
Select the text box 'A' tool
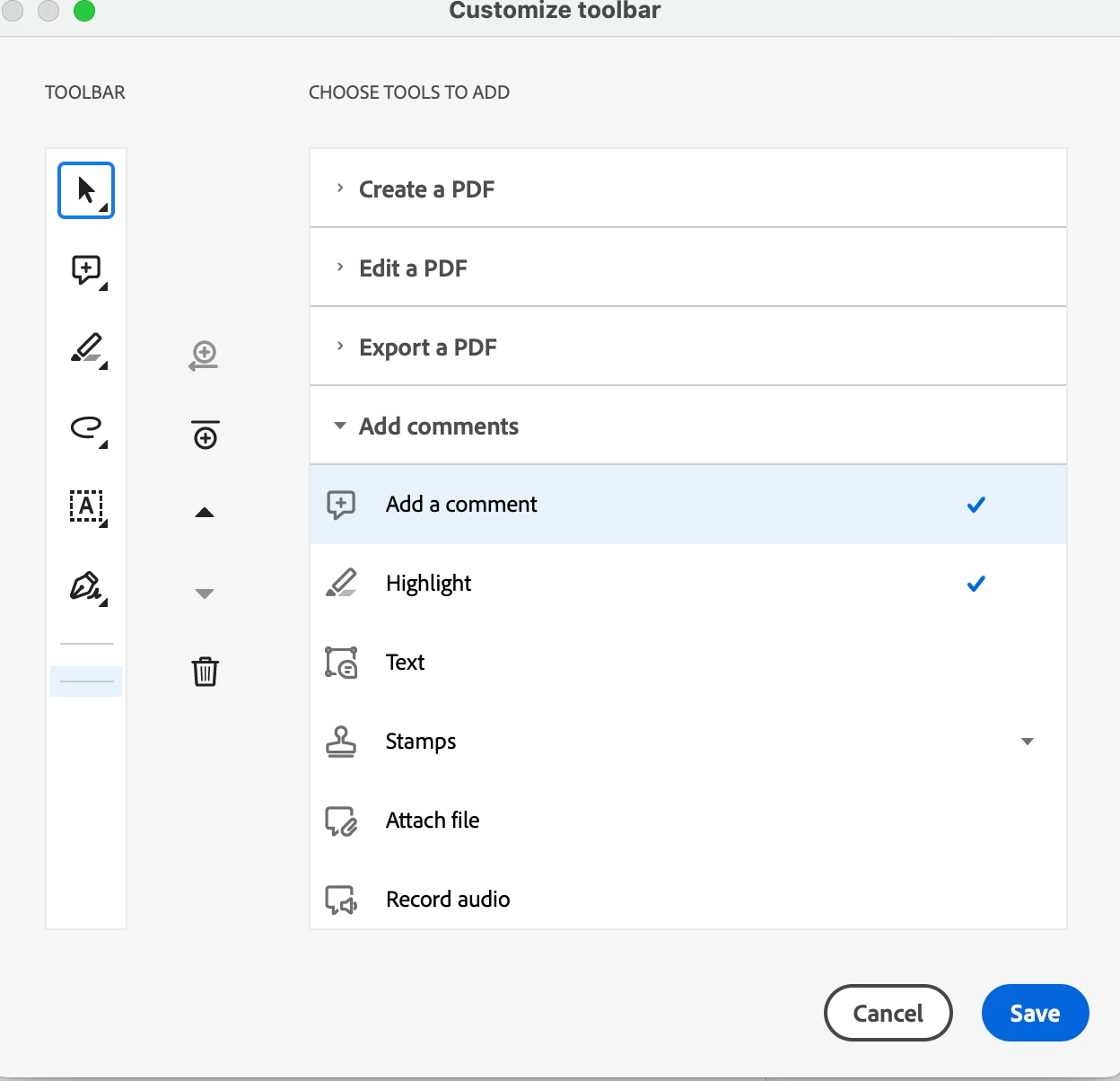pyautogui.click(x=87, y=507)
